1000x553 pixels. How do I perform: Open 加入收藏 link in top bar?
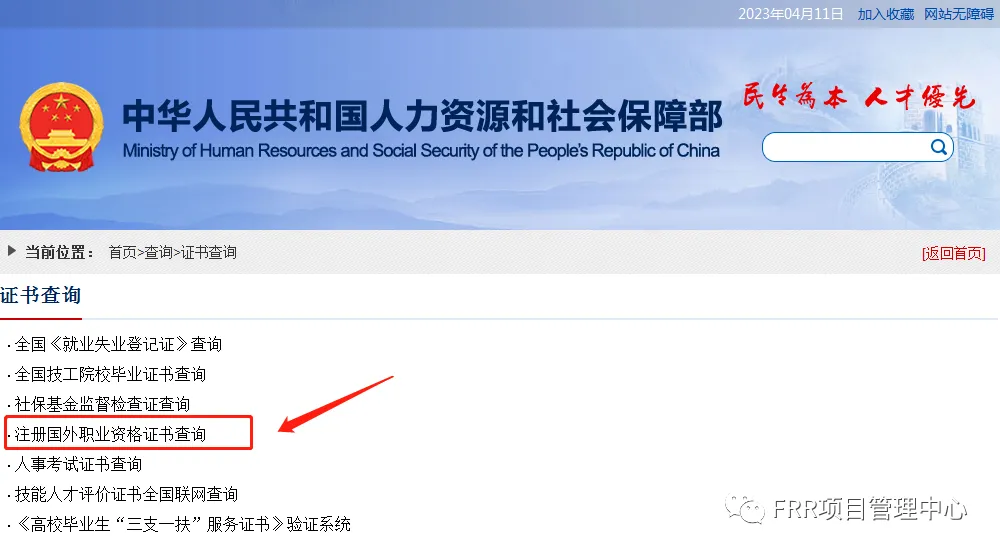click(885, 14)
